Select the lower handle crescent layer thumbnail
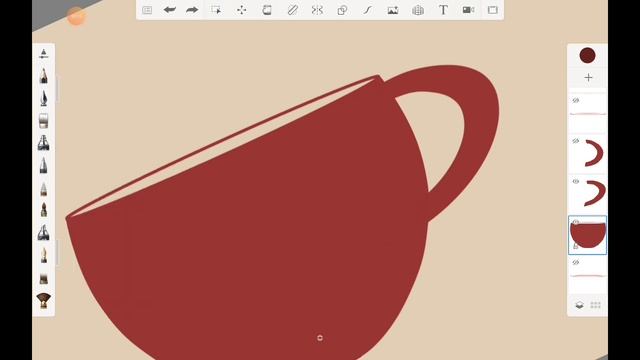The height and width of the screenshot is (360, 640). tap(588, 194)
